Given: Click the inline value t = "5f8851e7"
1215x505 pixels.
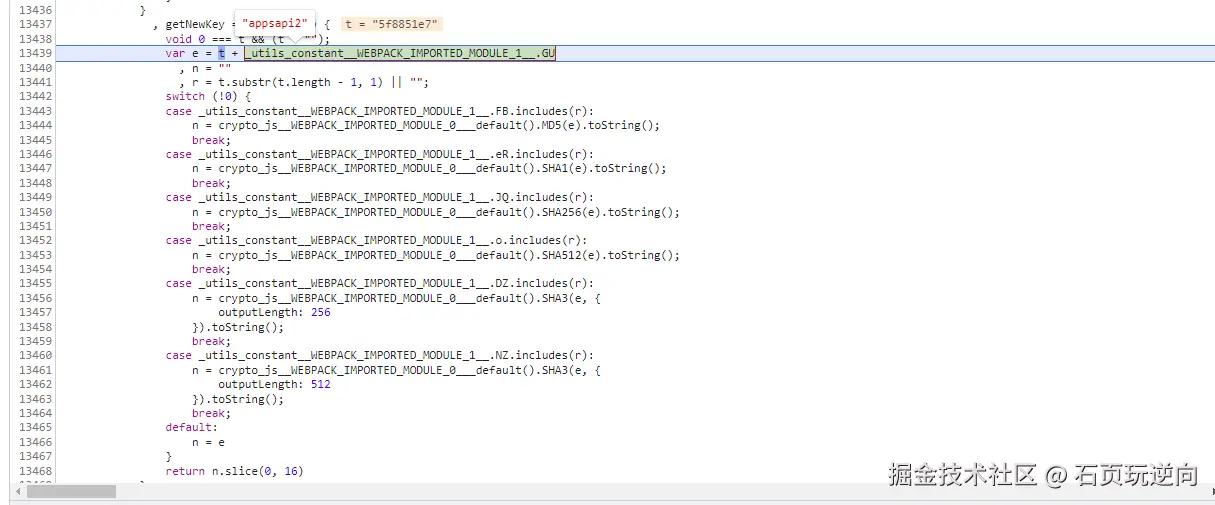Looking at the screenshot, I should [x=391, y=24].
